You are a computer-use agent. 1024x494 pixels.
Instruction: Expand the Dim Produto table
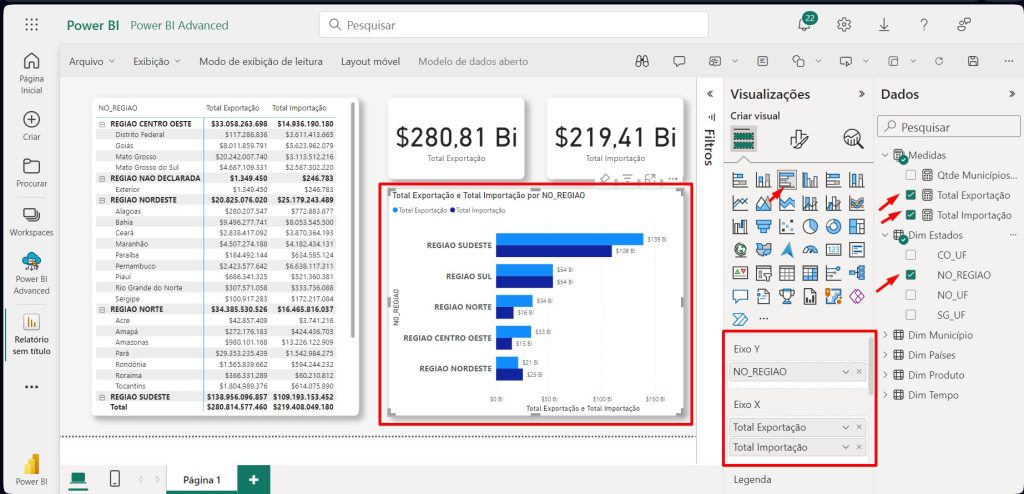[x=883, y=375]
